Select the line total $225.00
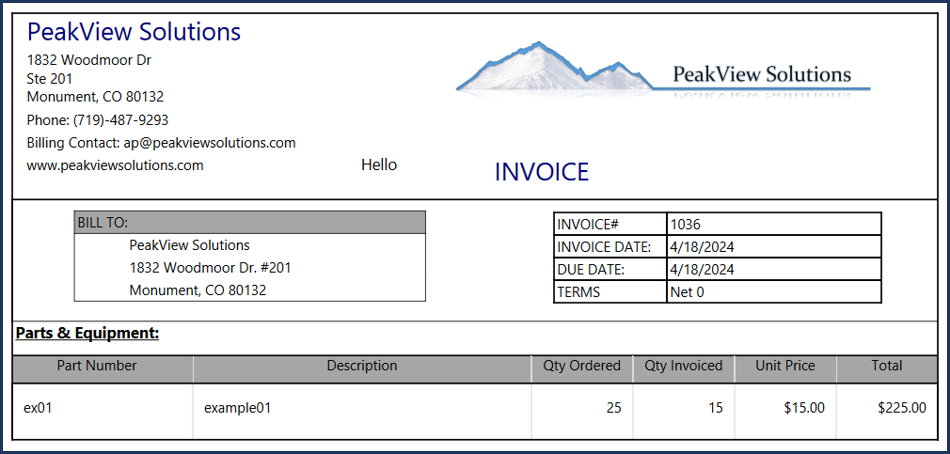Screen dimensions: 950x454 coord(902,408)
